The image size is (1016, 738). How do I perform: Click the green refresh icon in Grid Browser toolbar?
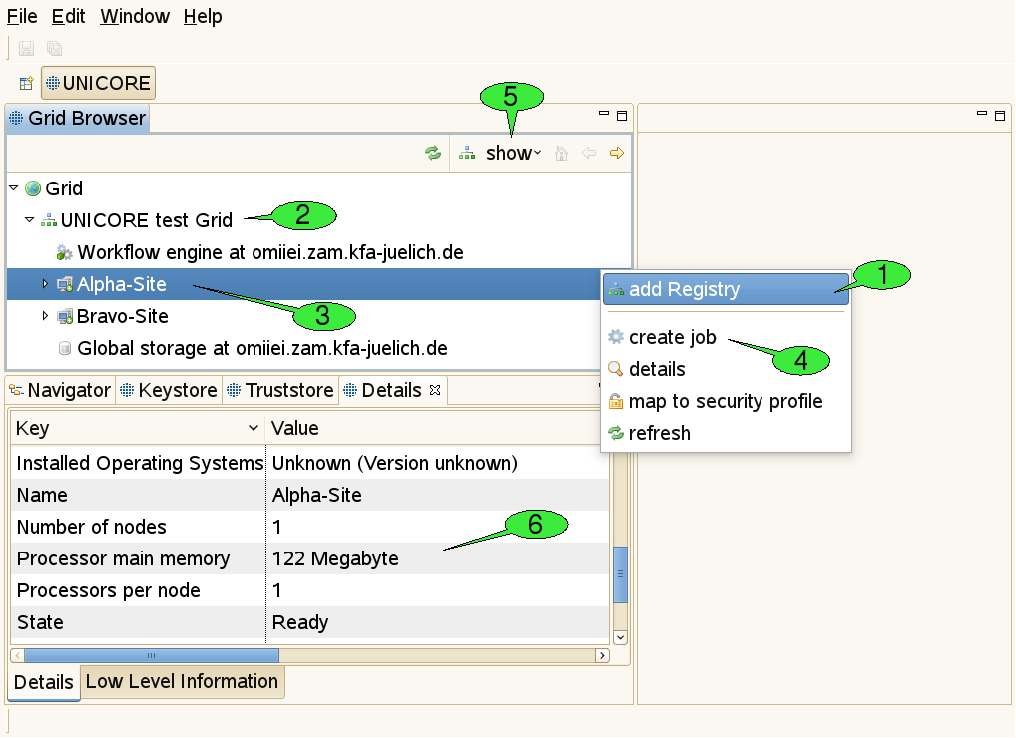pyautogui.click(x=433, y=154)
